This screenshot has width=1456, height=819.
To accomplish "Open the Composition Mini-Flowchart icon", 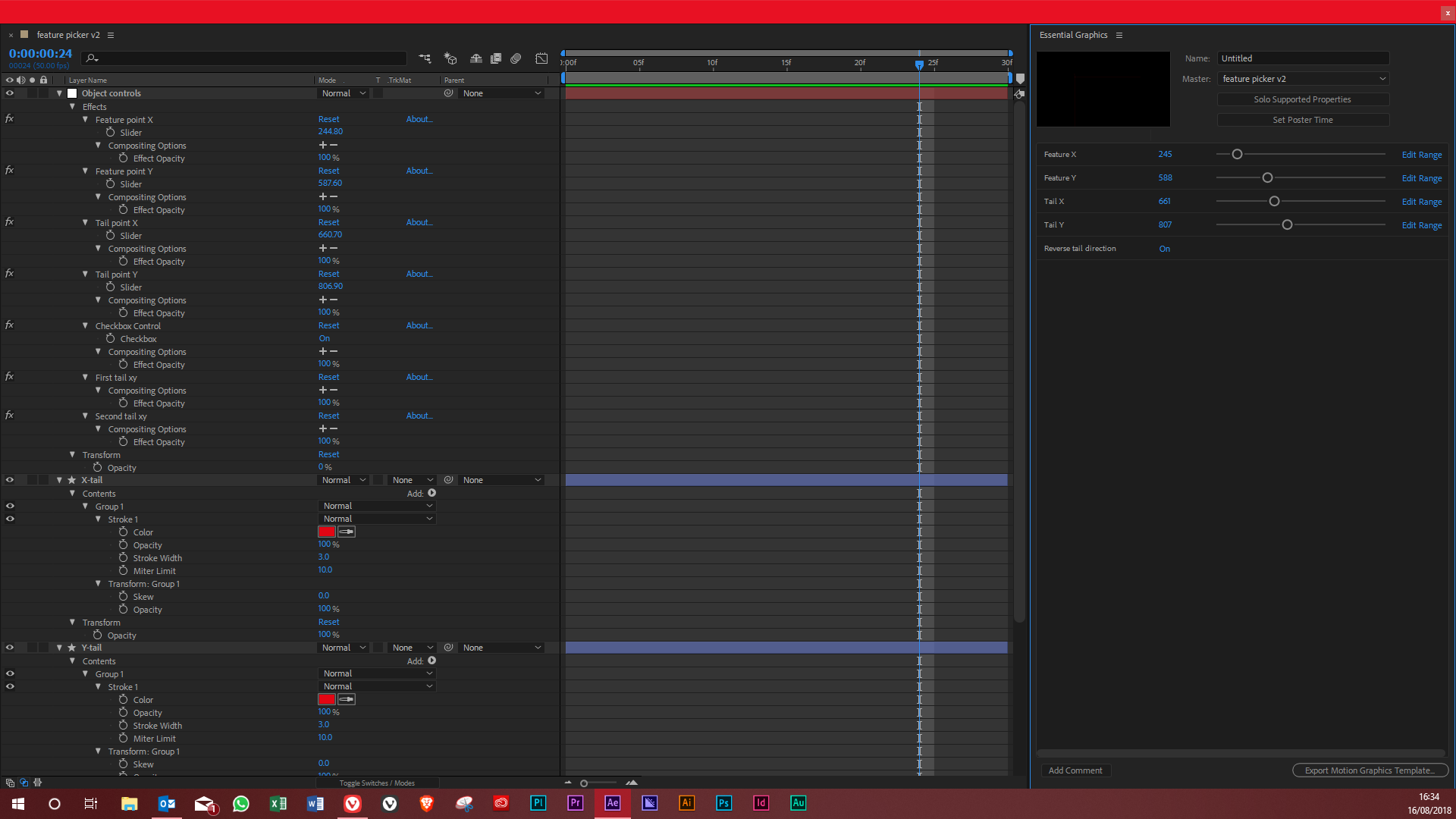I will coord(425,58).
